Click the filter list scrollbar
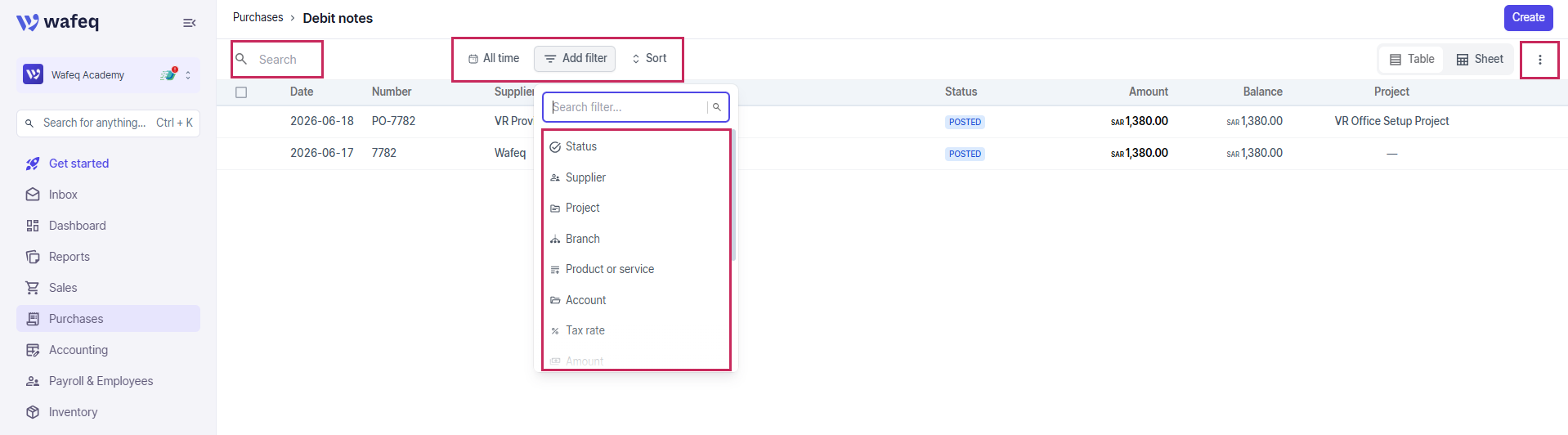This screenshot has height=435, width=1568. pos(733,195)
